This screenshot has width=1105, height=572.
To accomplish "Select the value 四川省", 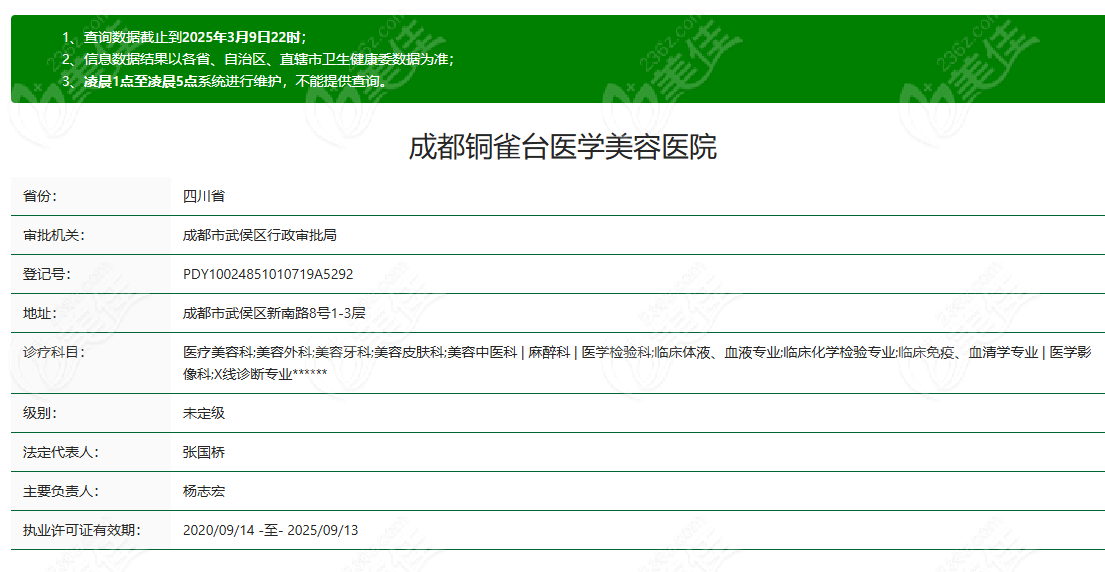I will pos(204,196).
